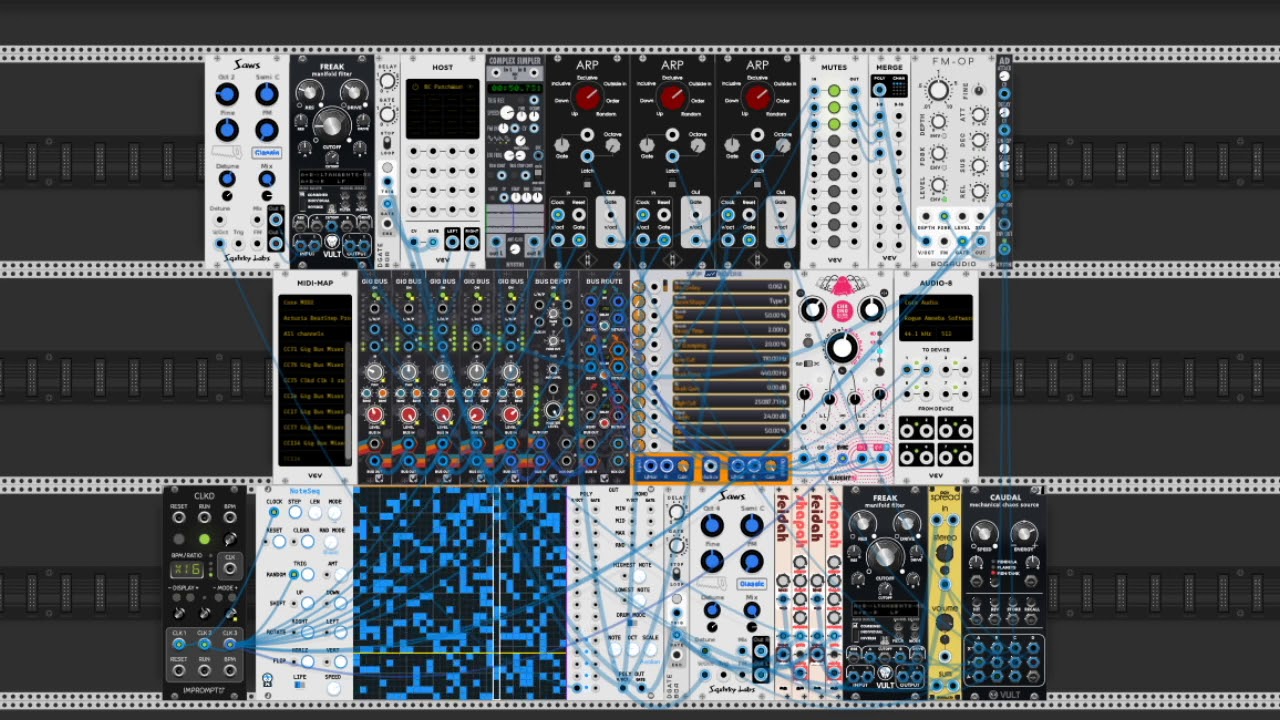Click the Classic button on the bottom-row Saws
This screenshot has width=1280, height=720.
pos(752,584)
